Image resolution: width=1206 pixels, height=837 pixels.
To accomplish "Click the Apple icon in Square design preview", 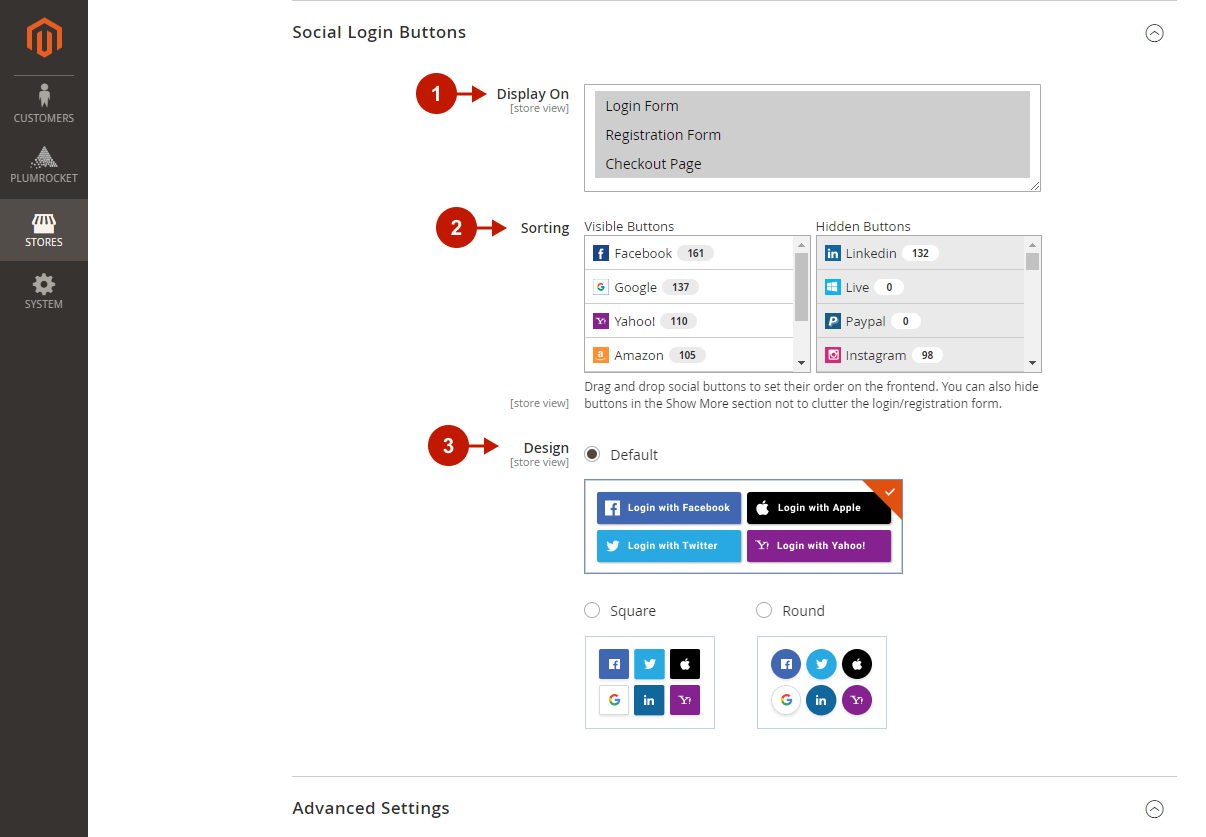I will coord(685,664).
